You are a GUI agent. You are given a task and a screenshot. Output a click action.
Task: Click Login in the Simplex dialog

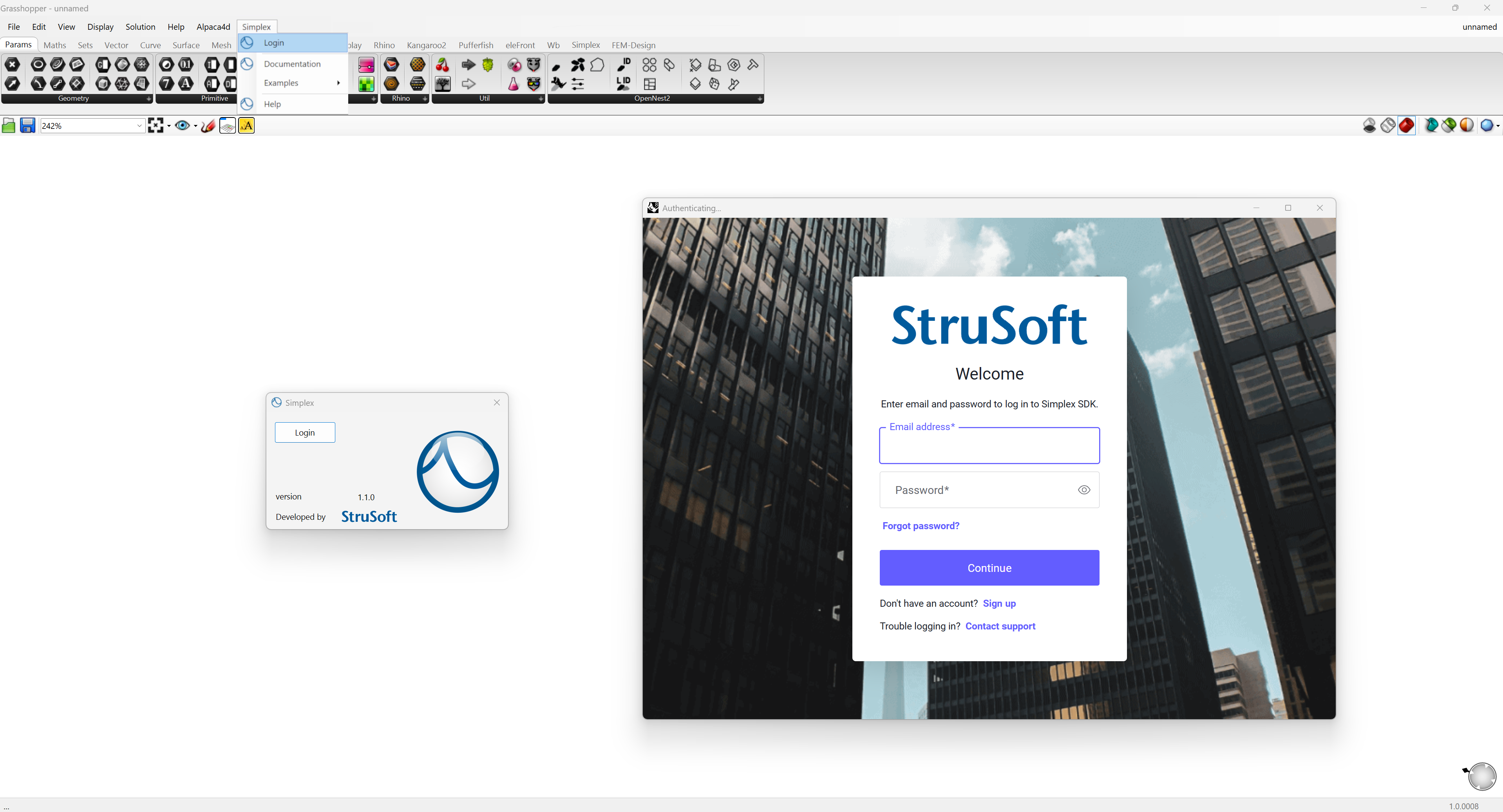305,432
